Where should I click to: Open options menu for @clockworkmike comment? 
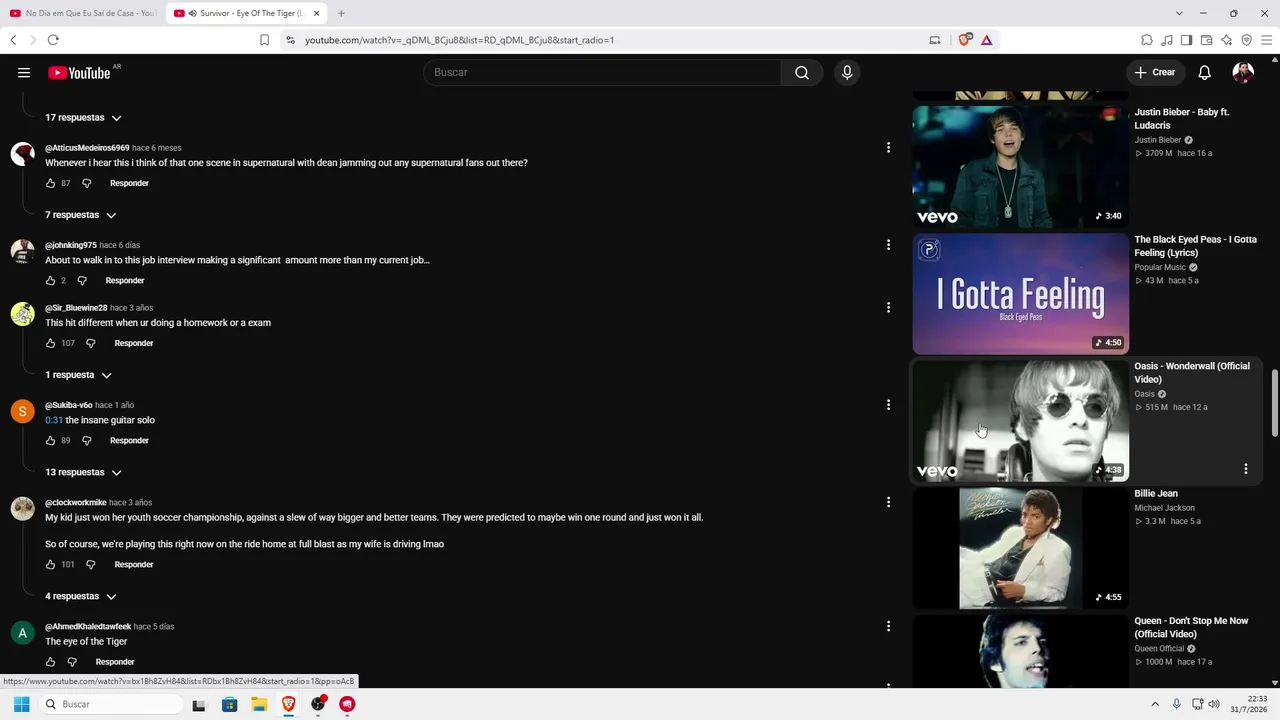tap(888, 502)
